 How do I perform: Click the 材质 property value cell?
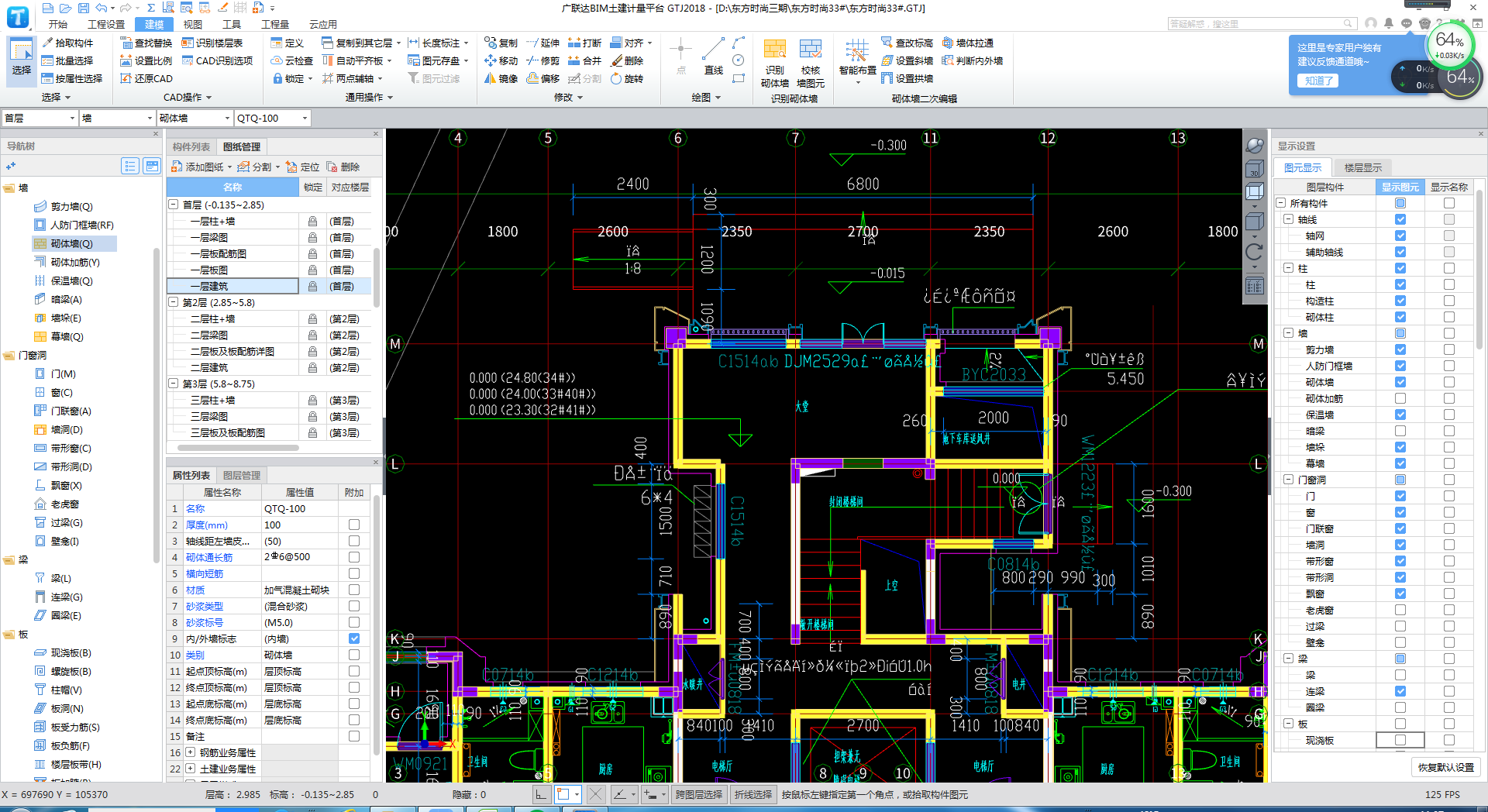click(299, 590)
